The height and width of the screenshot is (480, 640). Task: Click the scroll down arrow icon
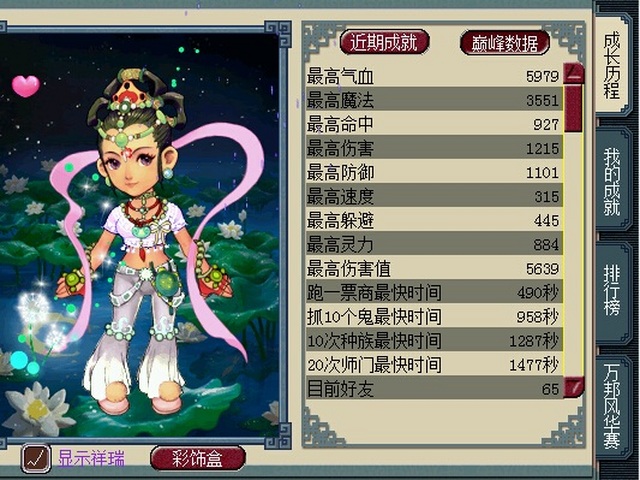[x=574, y=387]
